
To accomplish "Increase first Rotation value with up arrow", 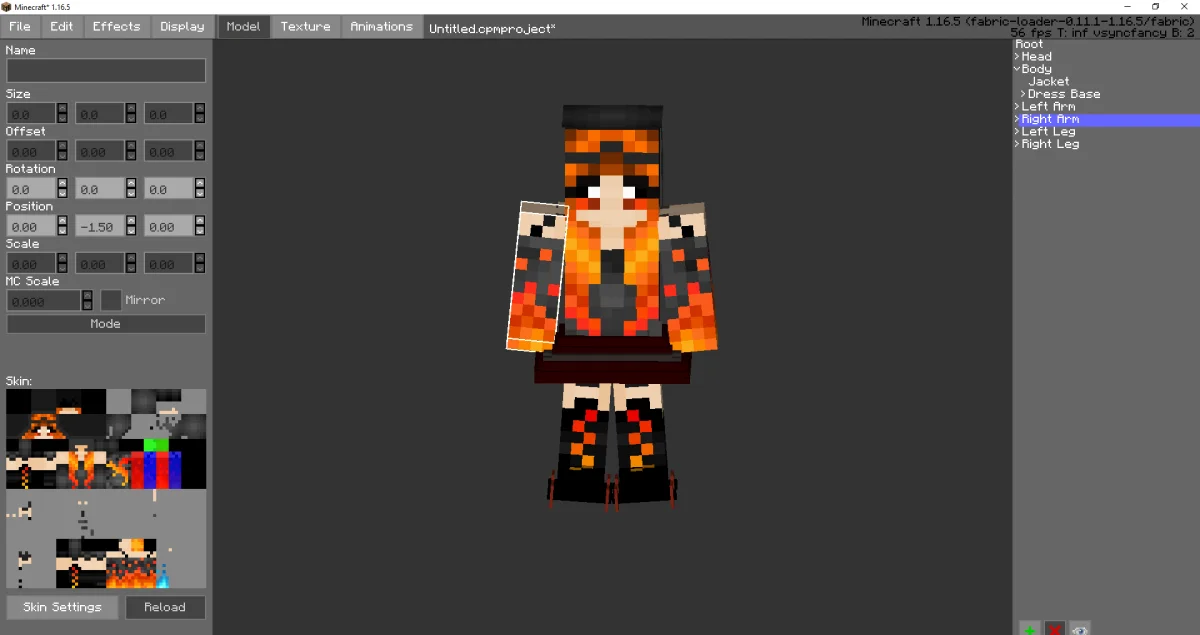I will click(x=62, y=183).
